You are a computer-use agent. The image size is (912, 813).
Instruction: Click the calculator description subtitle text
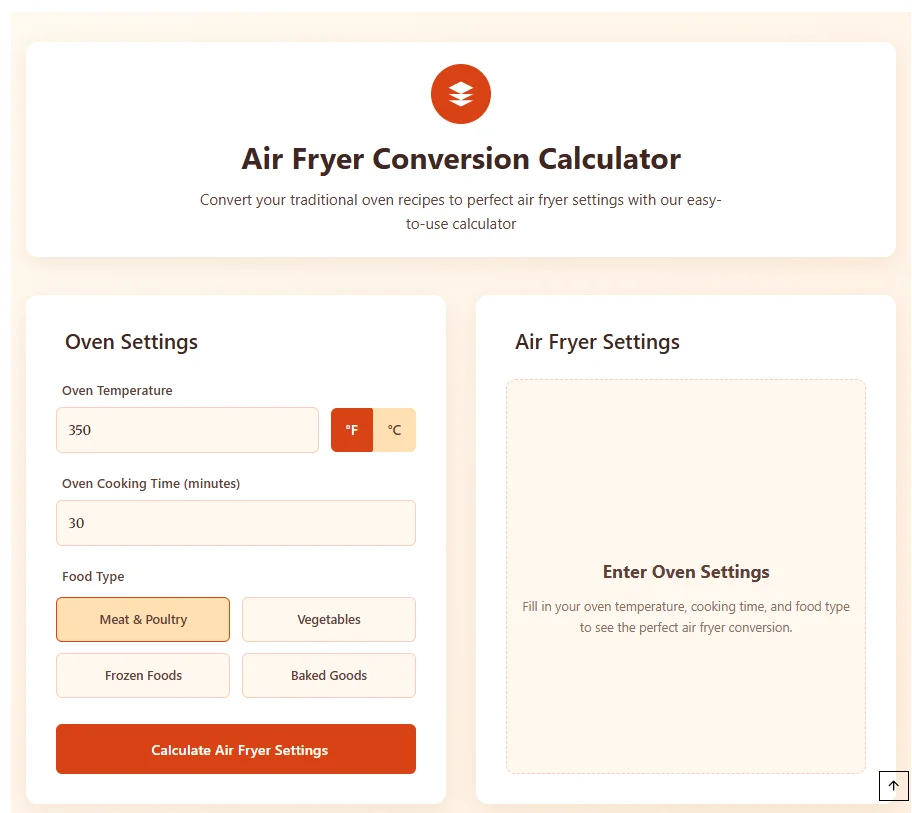460,211
